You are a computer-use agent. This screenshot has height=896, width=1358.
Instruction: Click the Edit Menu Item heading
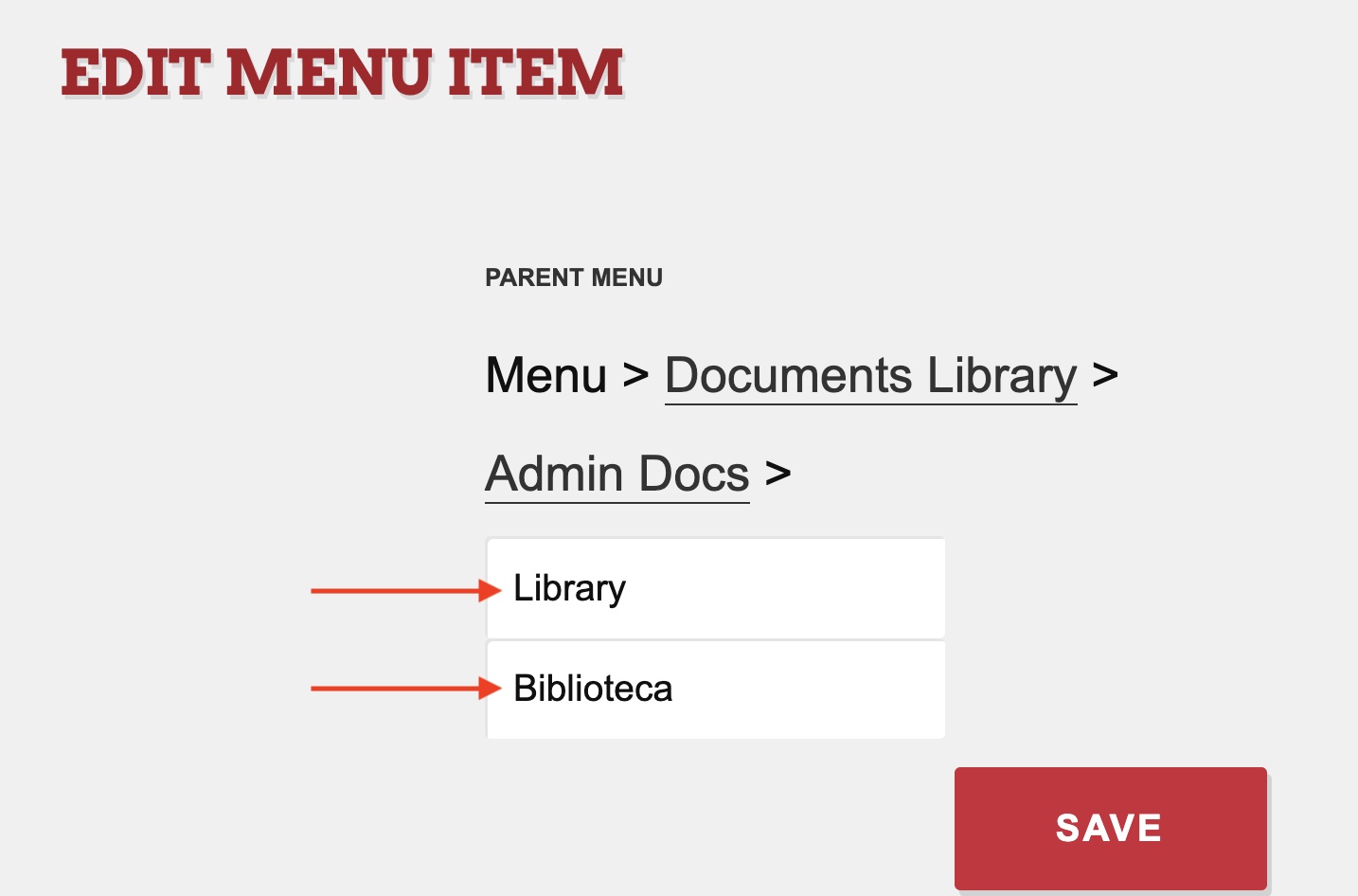pyautogui.click(x=343, y=73)
